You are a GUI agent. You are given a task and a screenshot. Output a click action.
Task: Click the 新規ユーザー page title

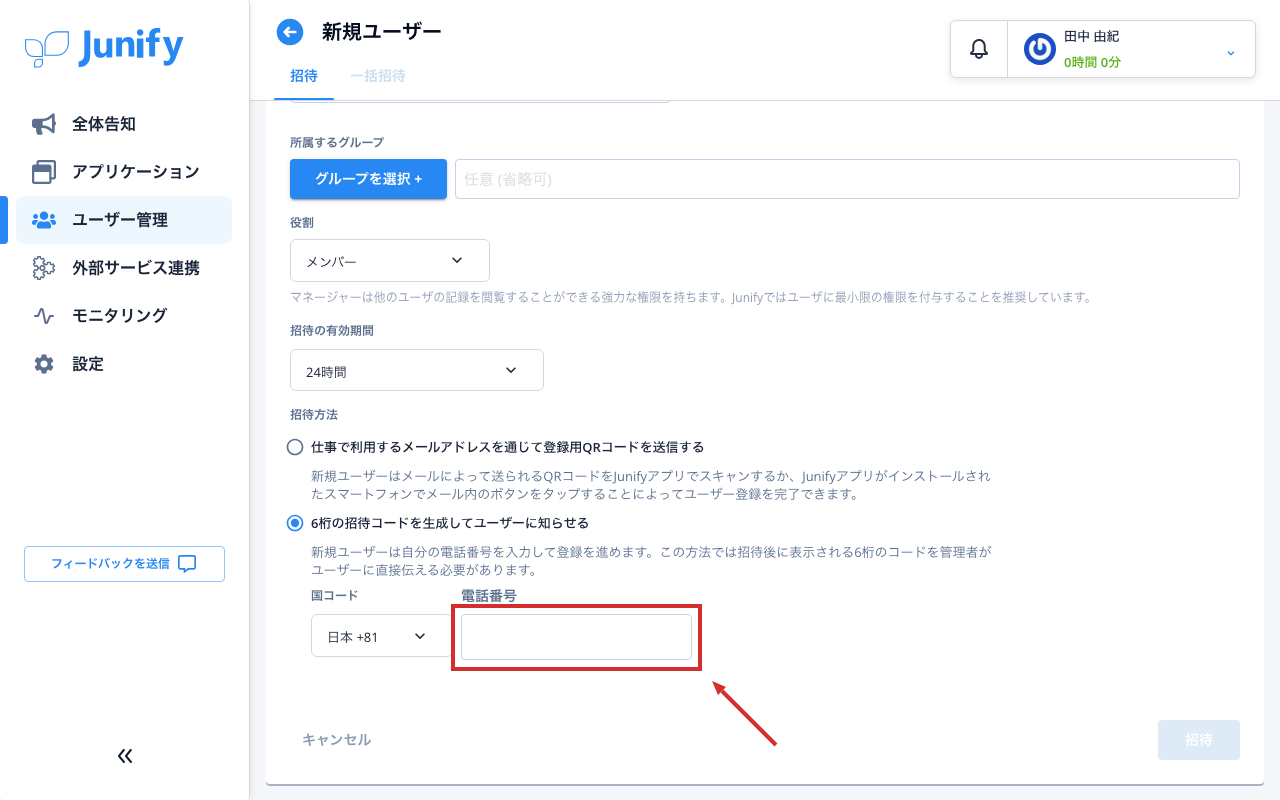pos(381,32)
